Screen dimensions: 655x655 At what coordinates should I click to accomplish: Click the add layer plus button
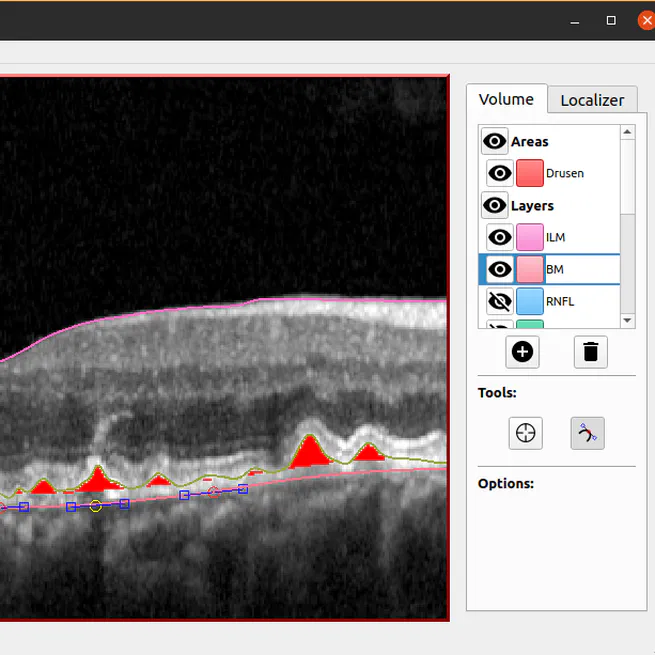pos(522,352)
